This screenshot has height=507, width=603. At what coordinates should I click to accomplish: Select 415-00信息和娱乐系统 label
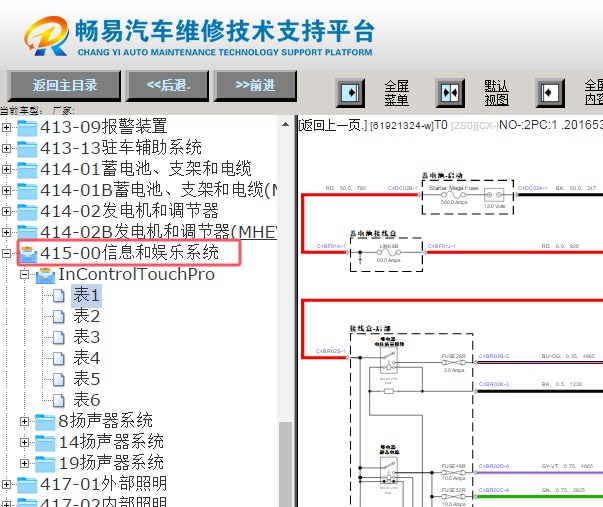[x=130, y=253]
